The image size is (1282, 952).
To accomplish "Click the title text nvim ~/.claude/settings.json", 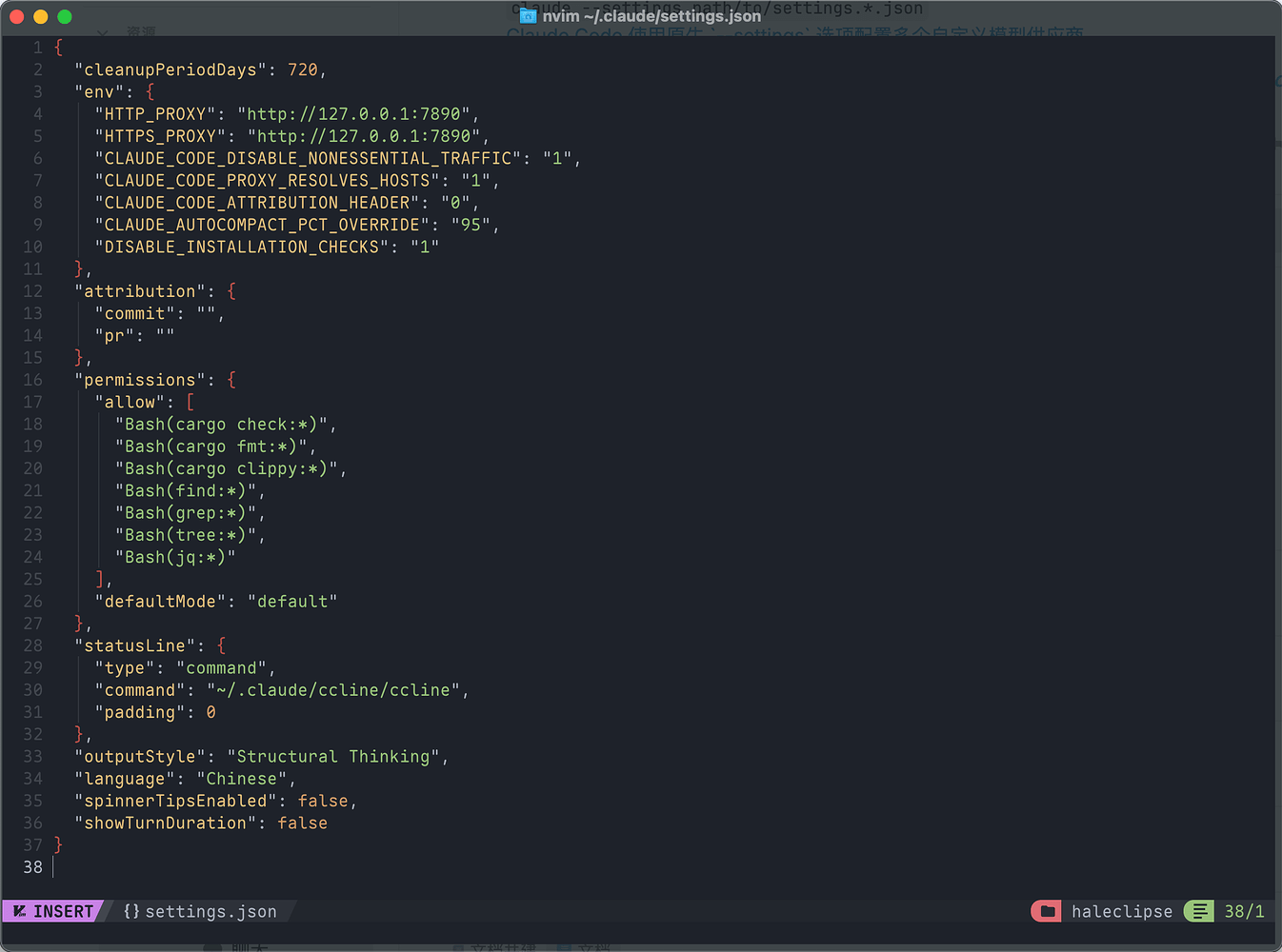I will coord(651,15).
